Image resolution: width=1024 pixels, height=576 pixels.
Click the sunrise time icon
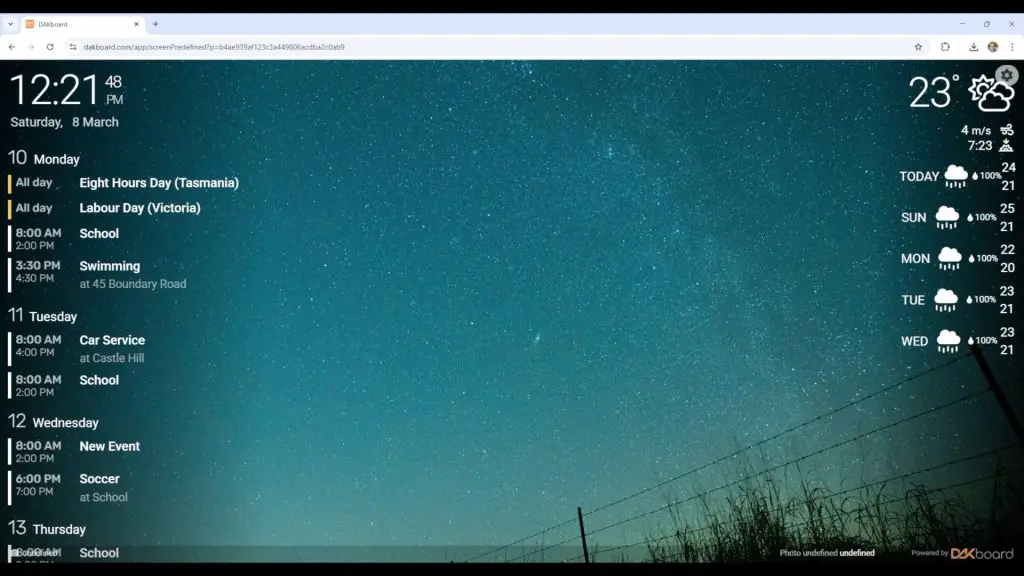pyautogui.click(x=1006, y=146)
